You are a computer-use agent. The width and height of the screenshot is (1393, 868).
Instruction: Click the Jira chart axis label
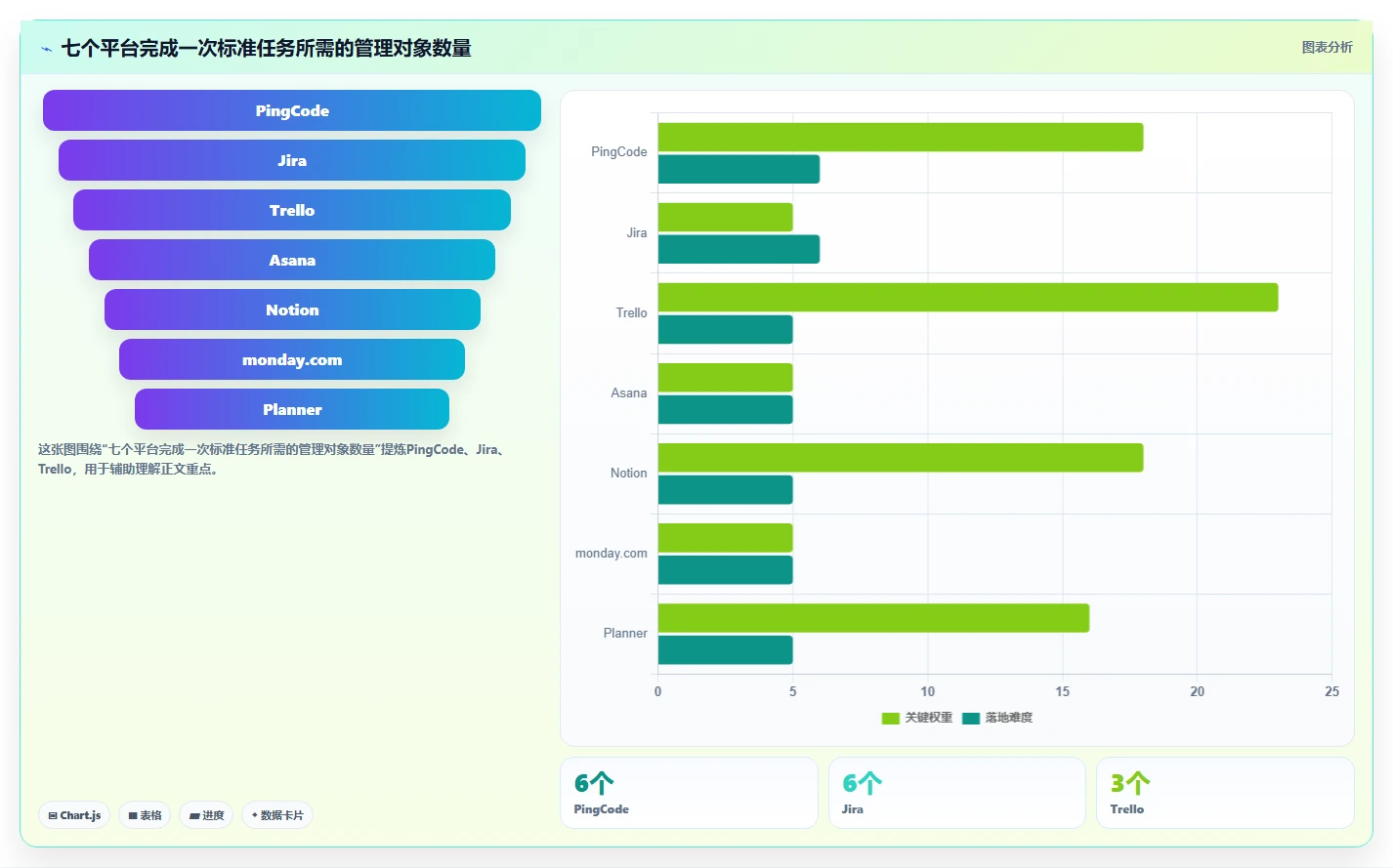coord(637,233)
